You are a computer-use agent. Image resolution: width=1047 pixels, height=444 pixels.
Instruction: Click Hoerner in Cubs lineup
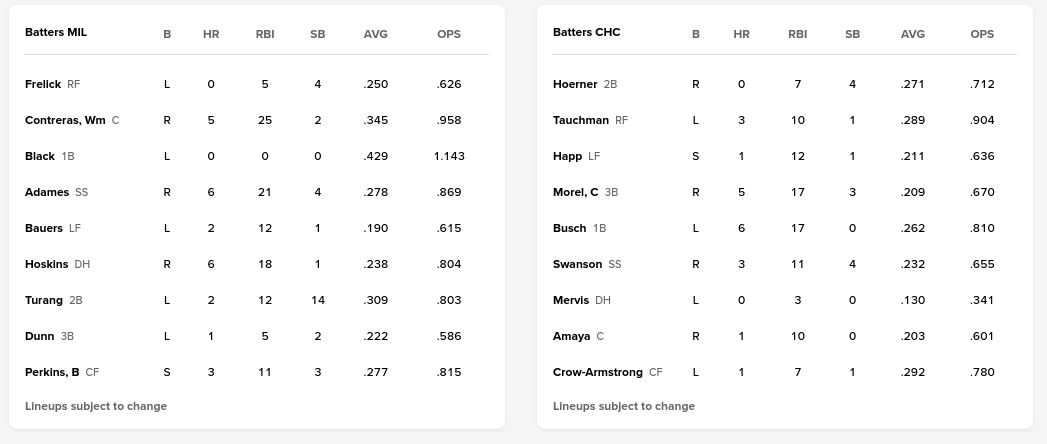(575, 84)
